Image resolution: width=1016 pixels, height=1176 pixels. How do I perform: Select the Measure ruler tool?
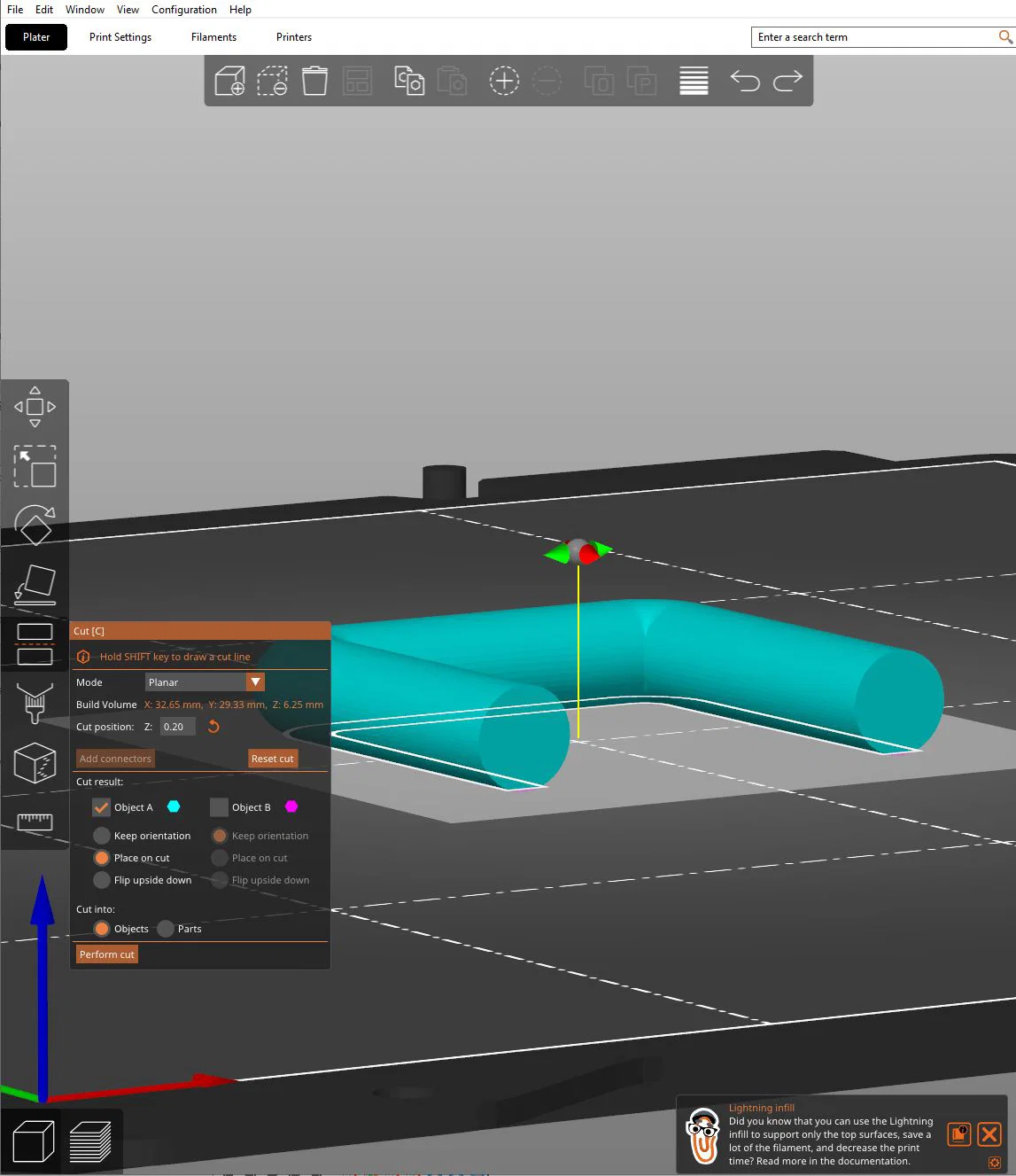(x=35, y=822)
